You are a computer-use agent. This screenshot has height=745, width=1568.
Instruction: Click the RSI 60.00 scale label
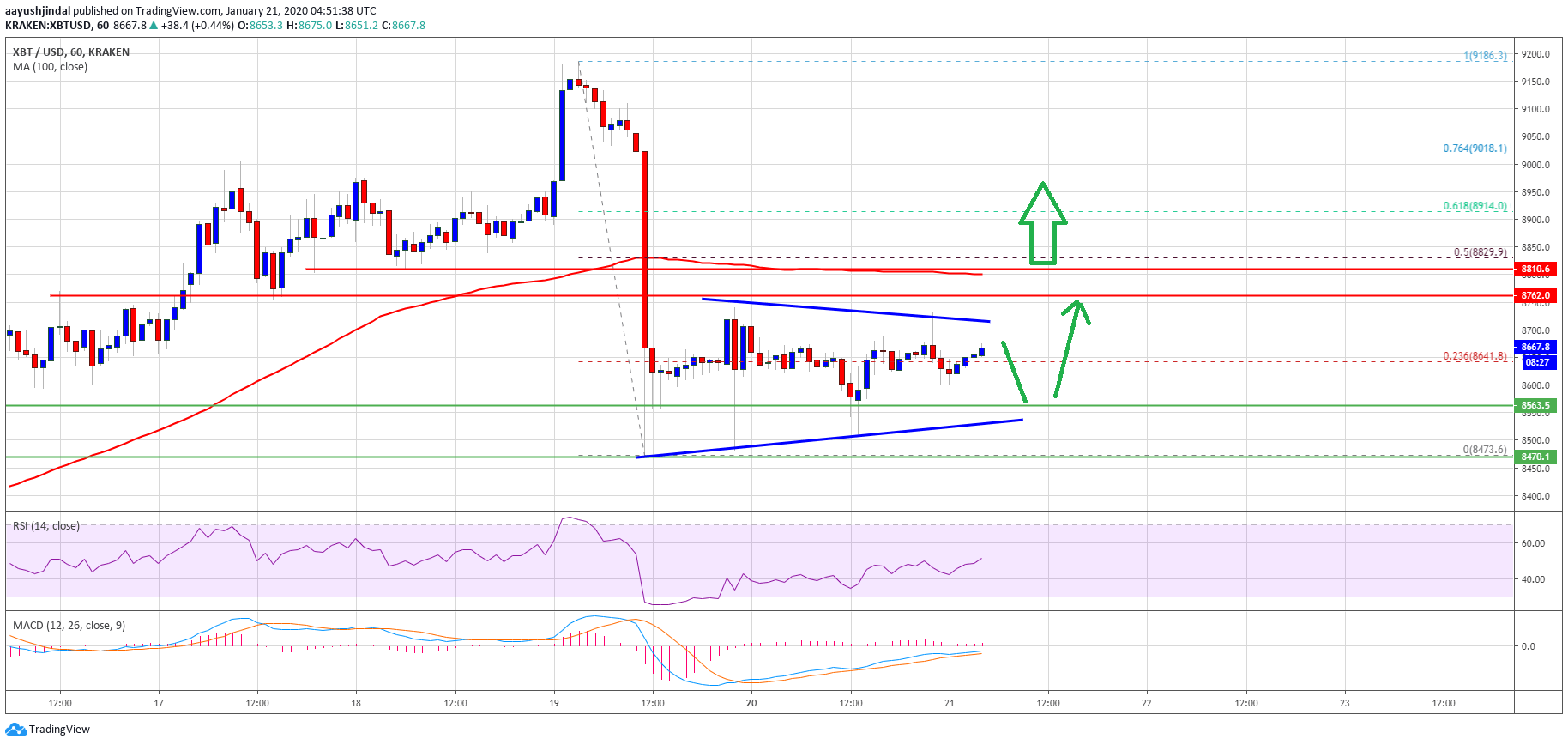(x=1533, y=543)
